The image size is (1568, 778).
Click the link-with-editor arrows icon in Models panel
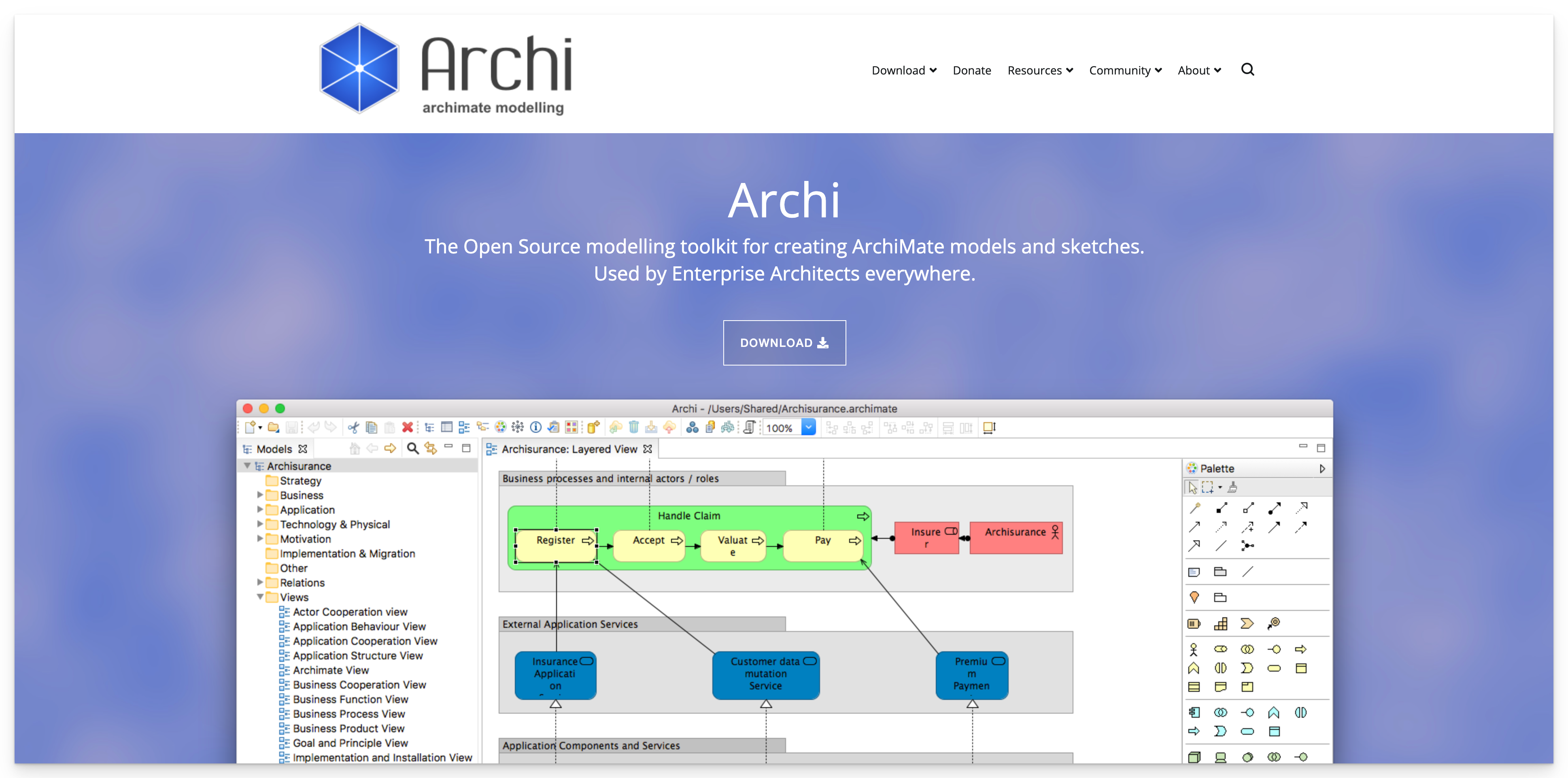point(431,449)
